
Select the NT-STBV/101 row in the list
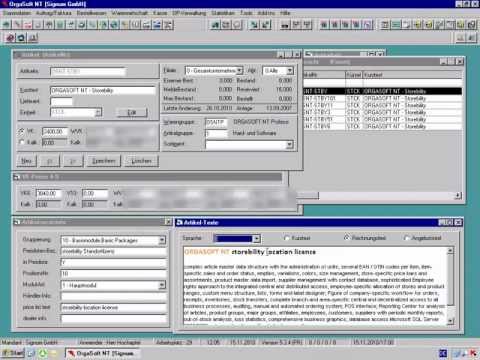pos(382,98)
